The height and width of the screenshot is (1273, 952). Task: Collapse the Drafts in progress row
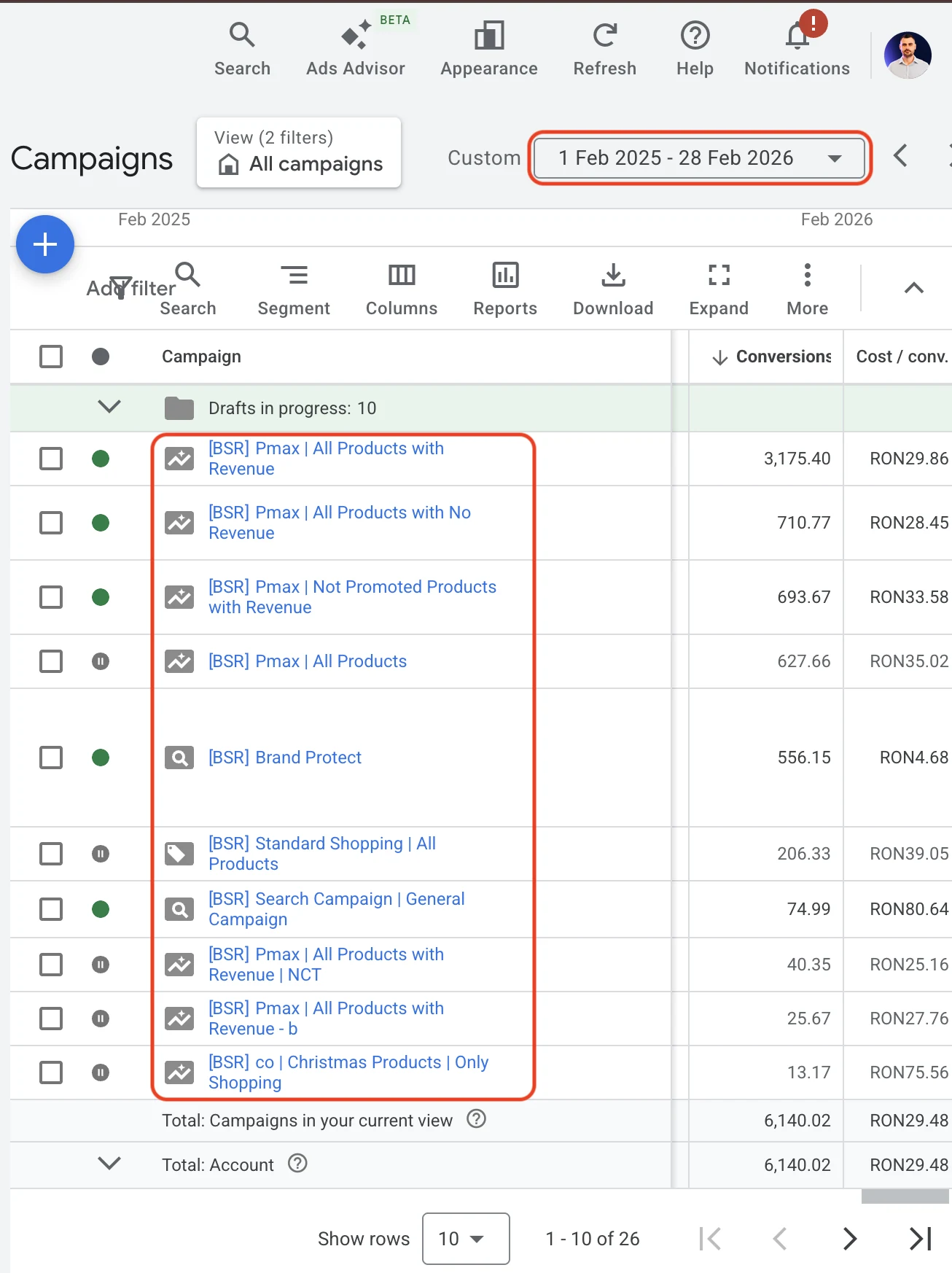pos(109,407)
